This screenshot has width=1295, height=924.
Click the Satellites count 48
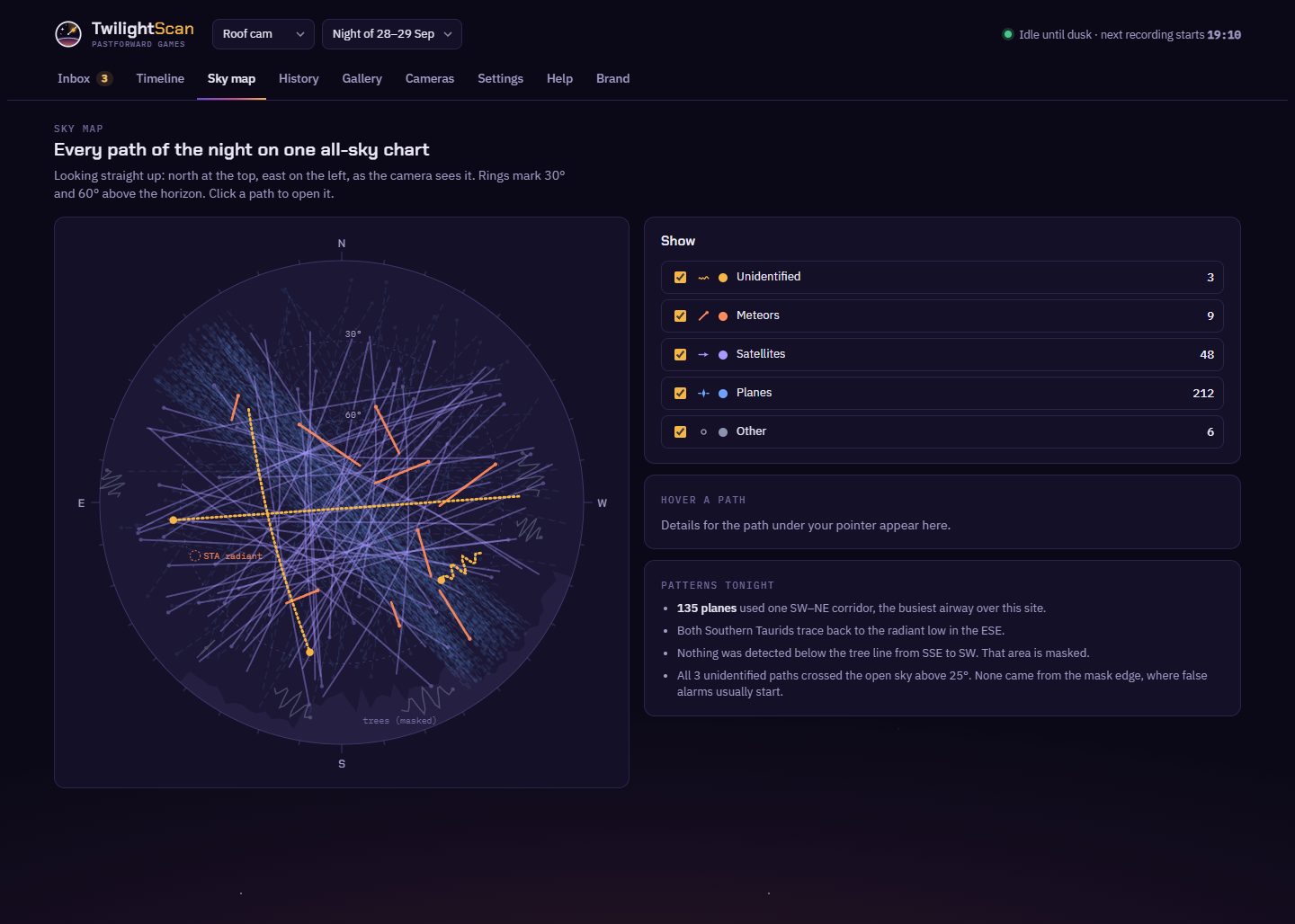1207,354
